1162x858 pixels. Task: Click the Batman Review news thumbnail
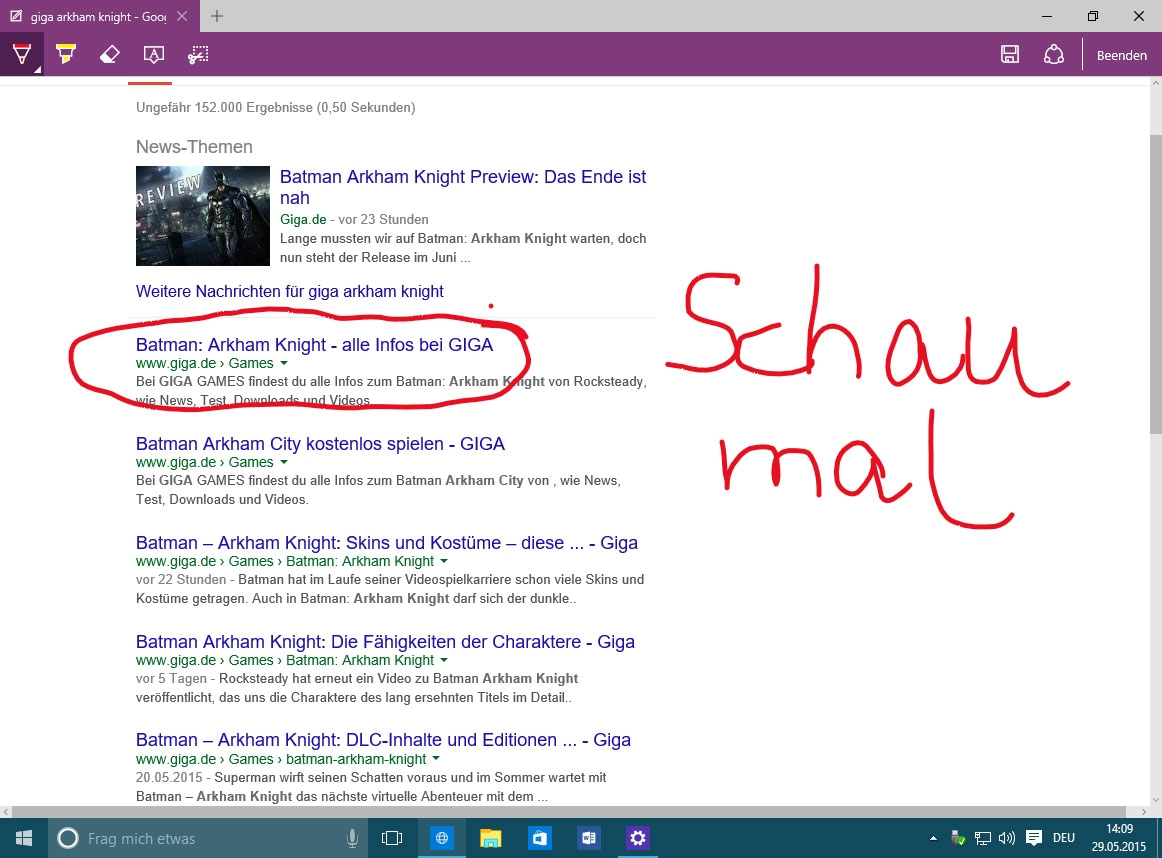[202, 216]
